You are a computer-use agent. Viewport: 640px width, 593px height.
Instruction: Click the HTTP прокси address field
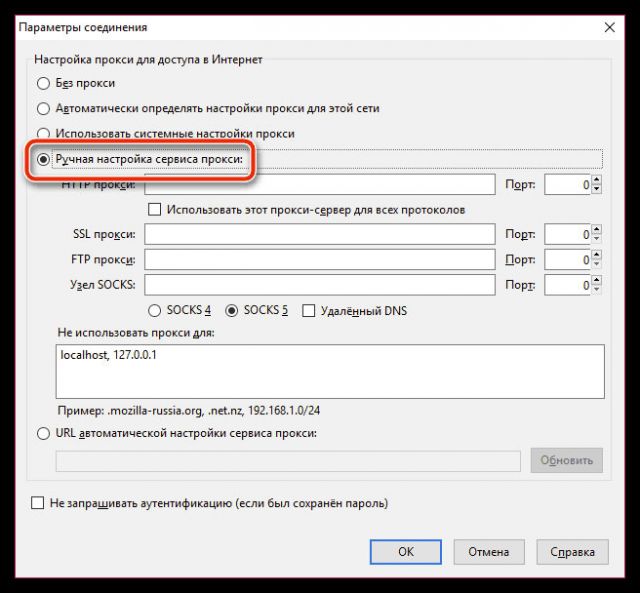320,184
